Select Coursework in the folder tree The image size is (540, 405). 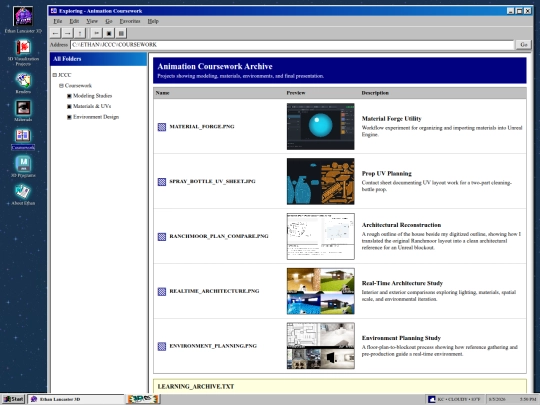(78, 85)
